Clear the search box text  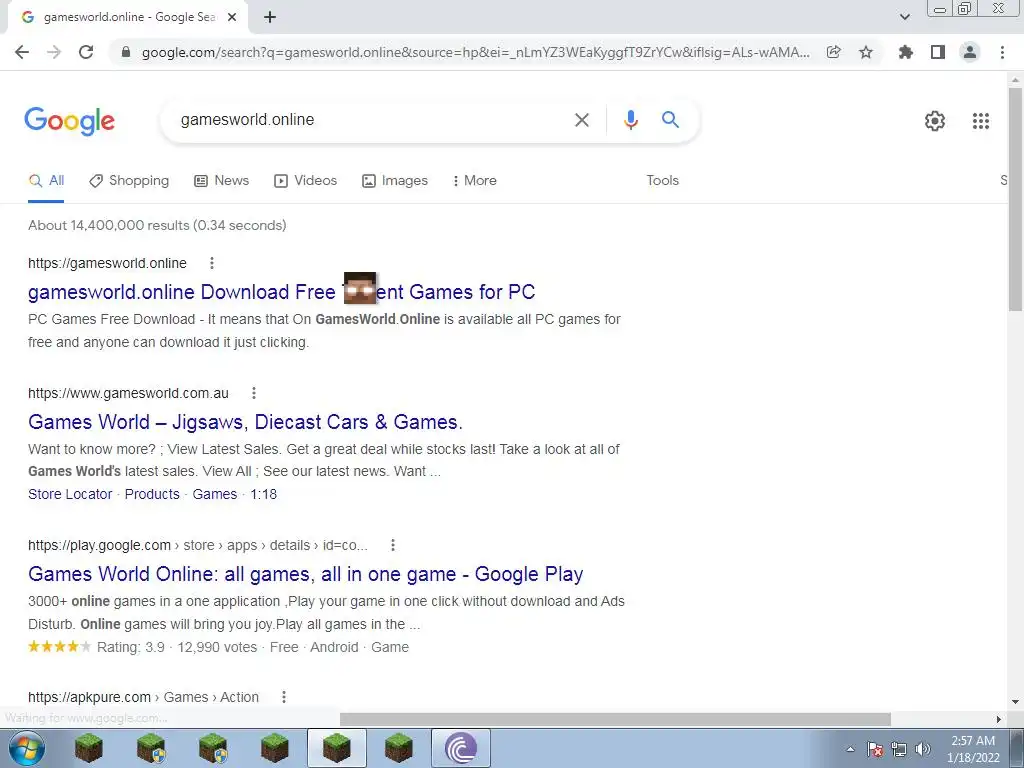click(x=582, y=120)
